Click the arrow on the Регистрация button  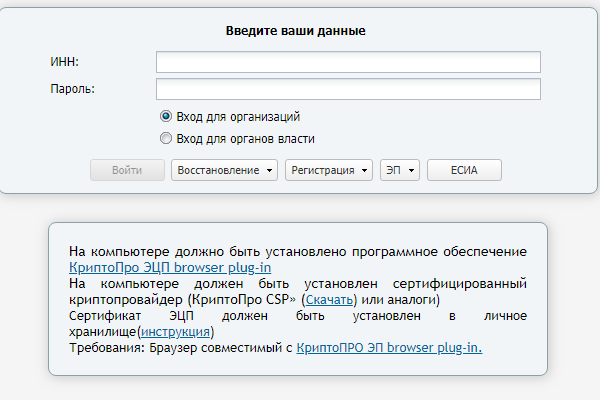[364, 171]
